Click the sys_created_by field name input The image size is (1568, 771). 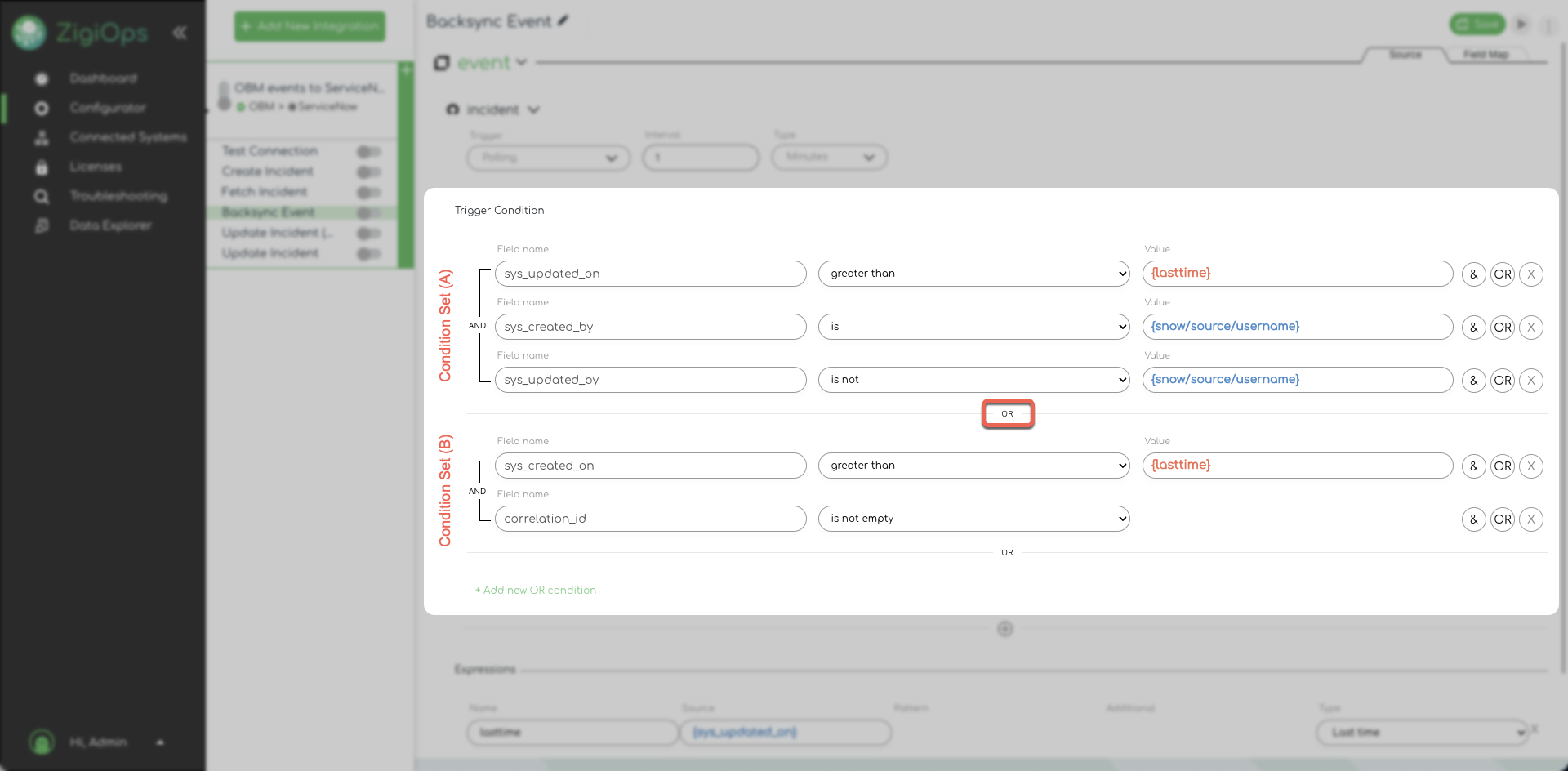click(x=650, y=327)
